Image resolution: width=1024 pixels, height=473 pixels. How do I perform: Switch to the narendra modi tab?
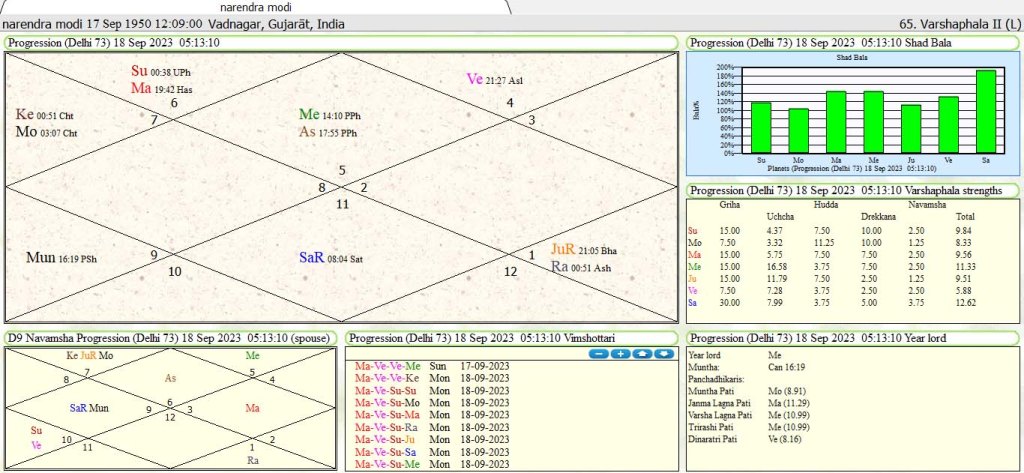click(256, 7)
